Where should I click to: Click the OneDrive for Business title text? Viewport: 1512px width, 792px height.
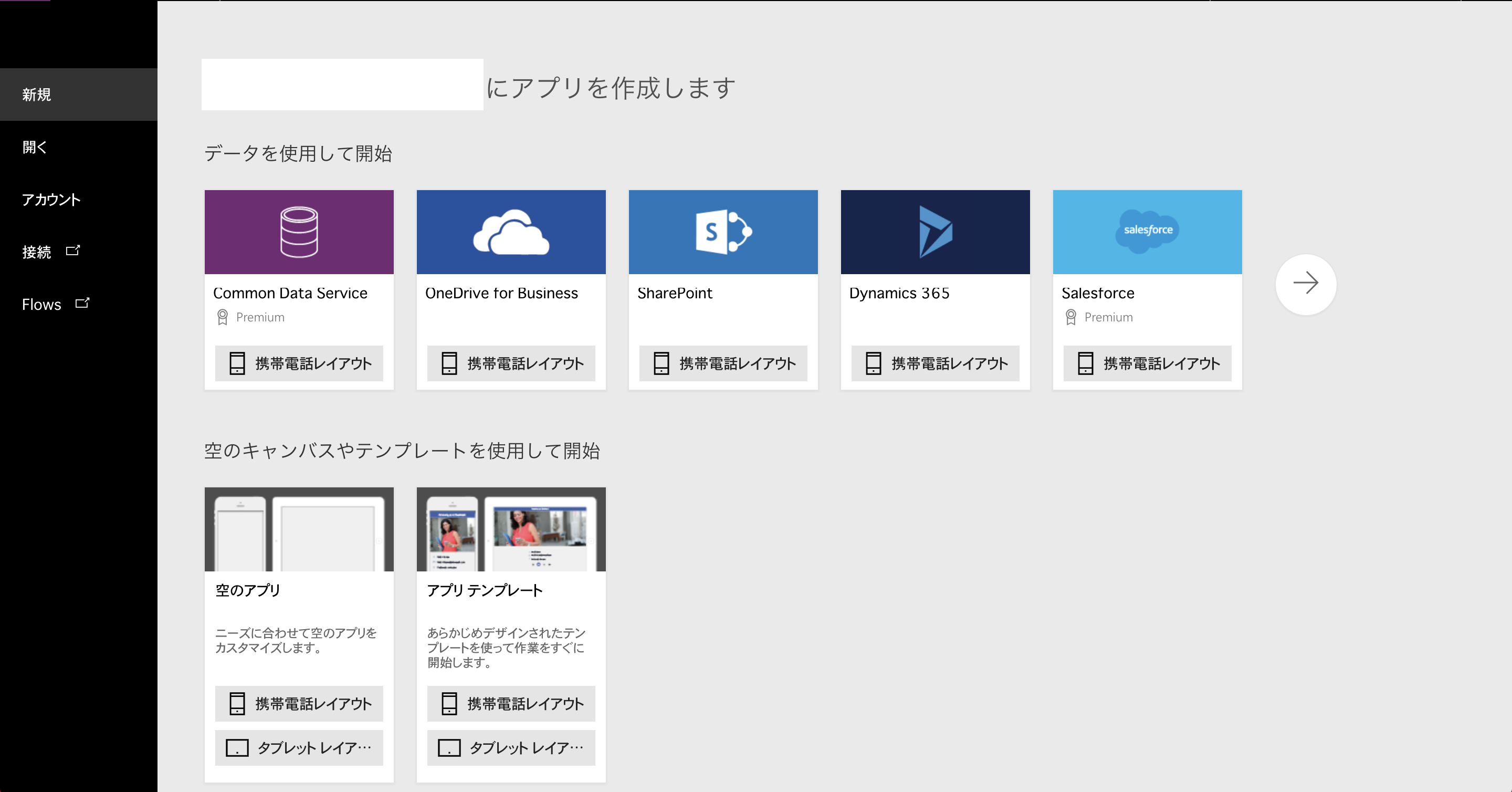[x=501, y=293]
